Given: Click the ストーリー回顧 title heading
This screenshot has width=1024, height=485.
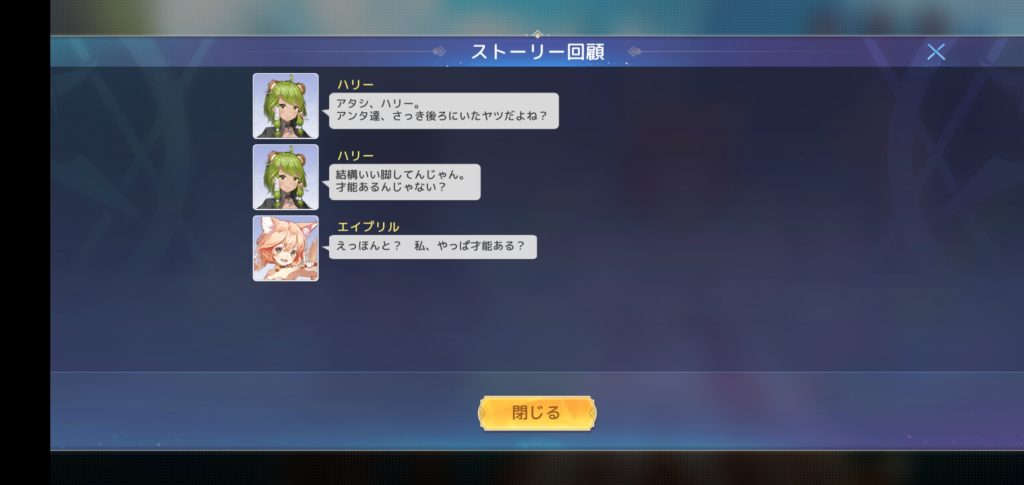Looking at the screenshot, I should point(537,52).
